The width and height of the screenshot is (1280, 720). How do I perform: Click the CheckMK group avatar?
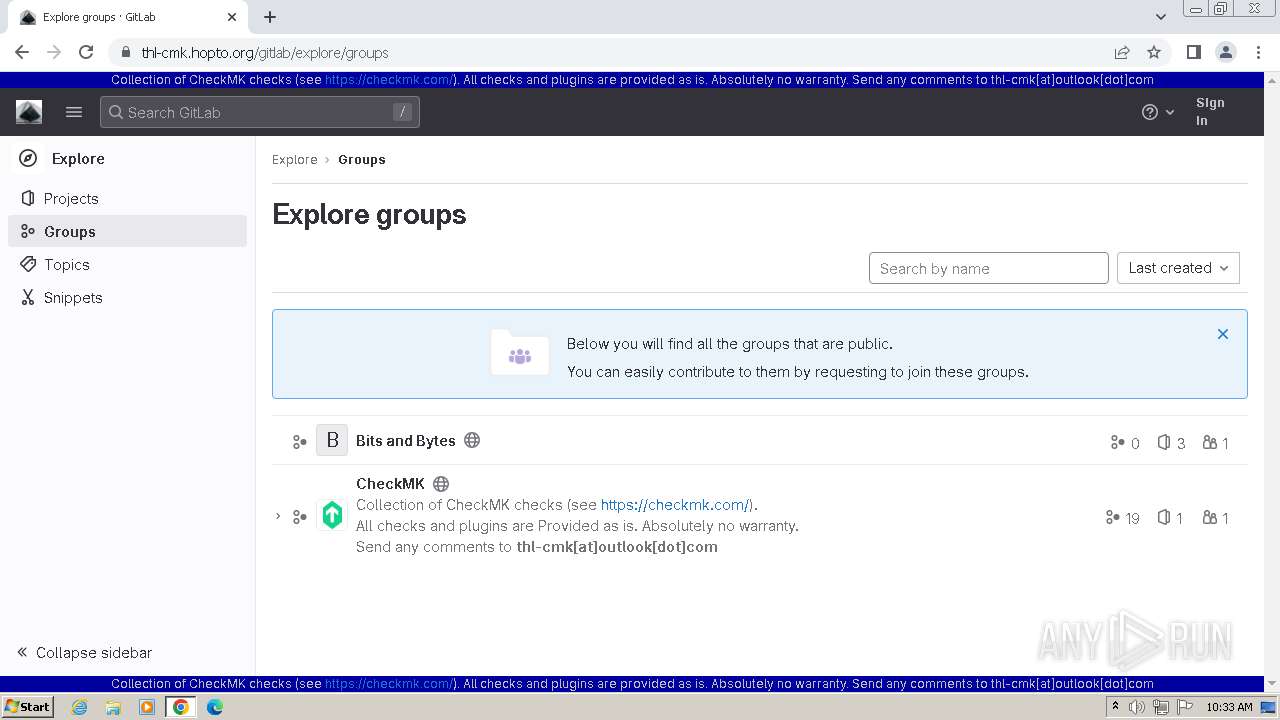332,515
